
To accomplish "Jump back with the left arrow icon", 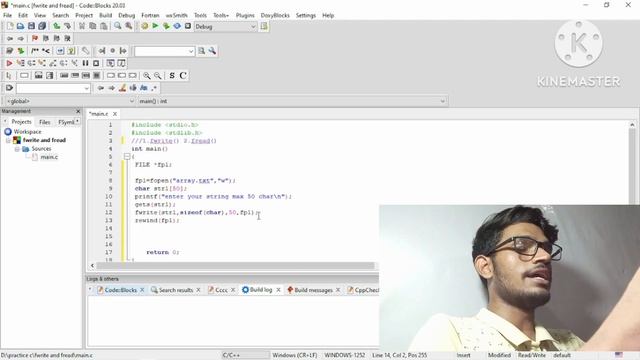I will [10, 38].
